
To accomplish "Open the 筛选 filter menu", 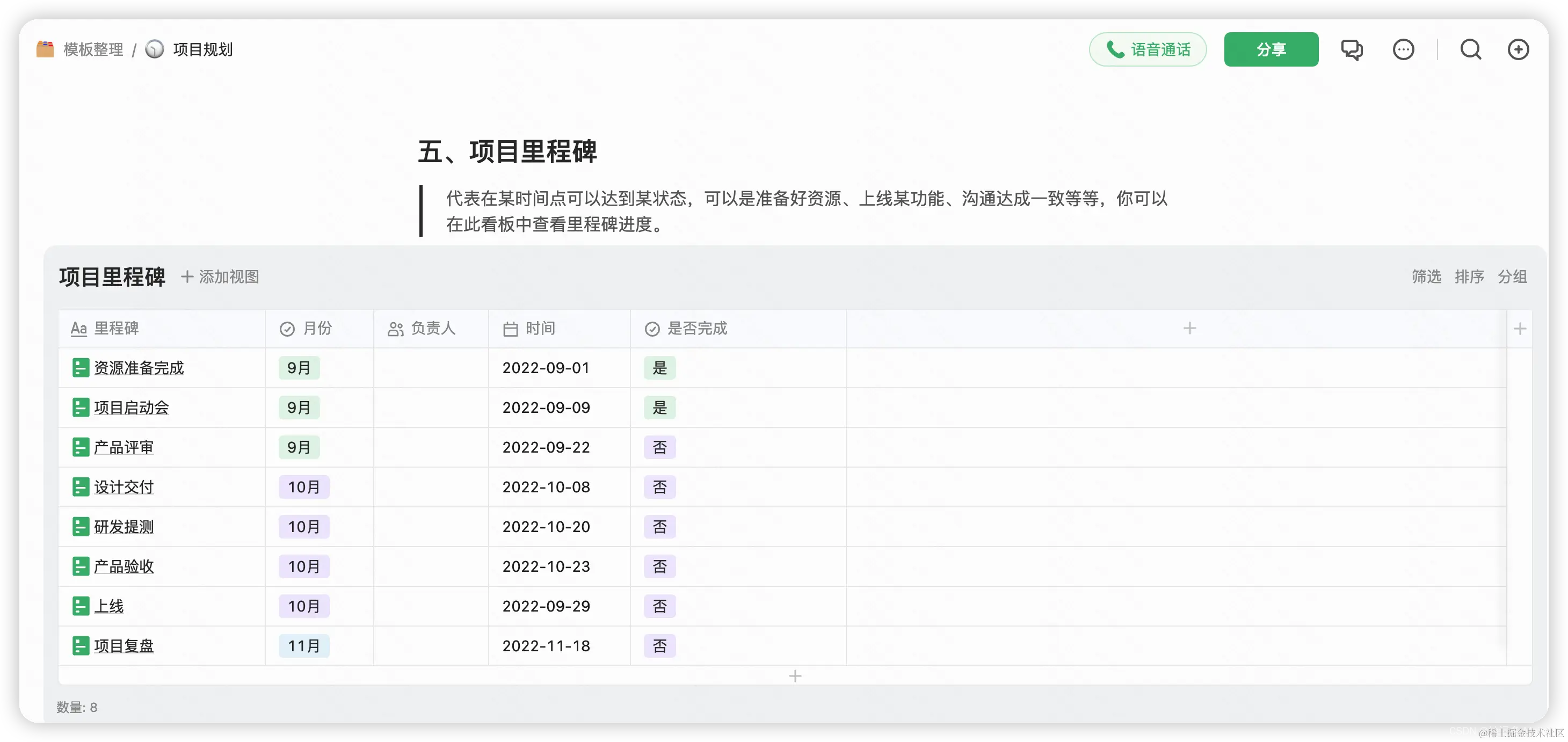I will [1426, 277].
